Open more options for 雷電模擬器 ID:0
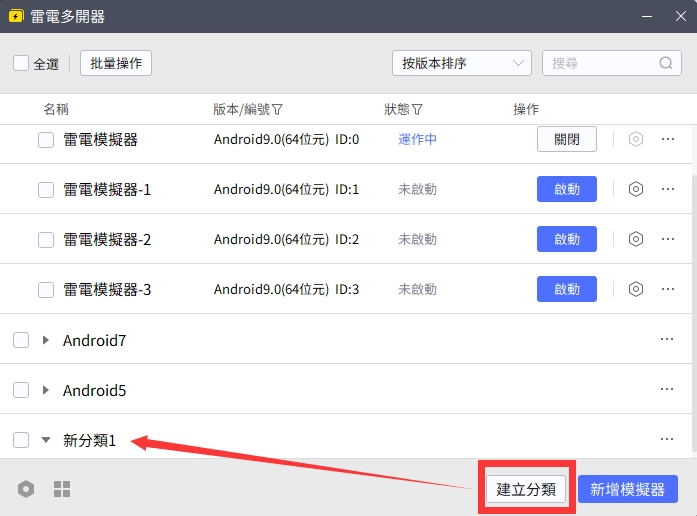 pos(668,139)
